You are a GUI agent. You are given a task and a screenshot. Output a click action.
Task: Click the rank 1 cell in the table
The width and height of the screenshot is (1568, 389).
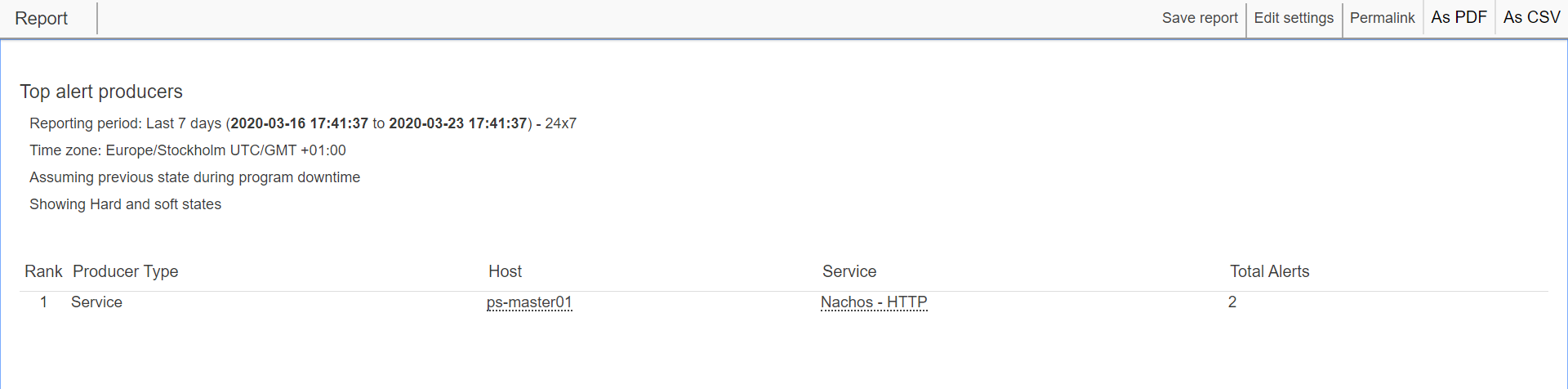(43, 302)
